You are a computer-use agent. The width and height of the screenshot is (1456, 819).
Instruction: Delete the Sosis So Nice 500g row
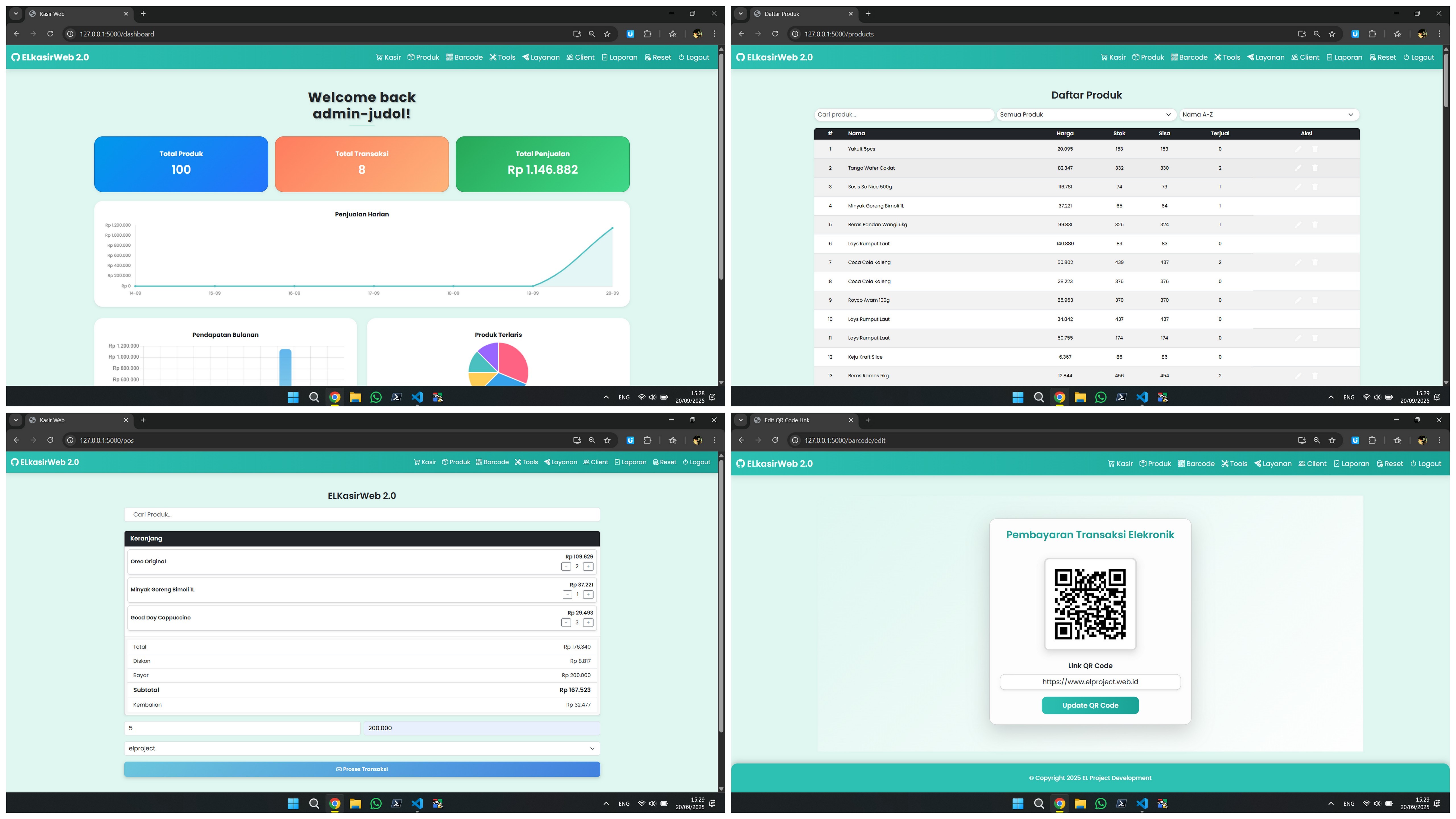coord(1315,187)
